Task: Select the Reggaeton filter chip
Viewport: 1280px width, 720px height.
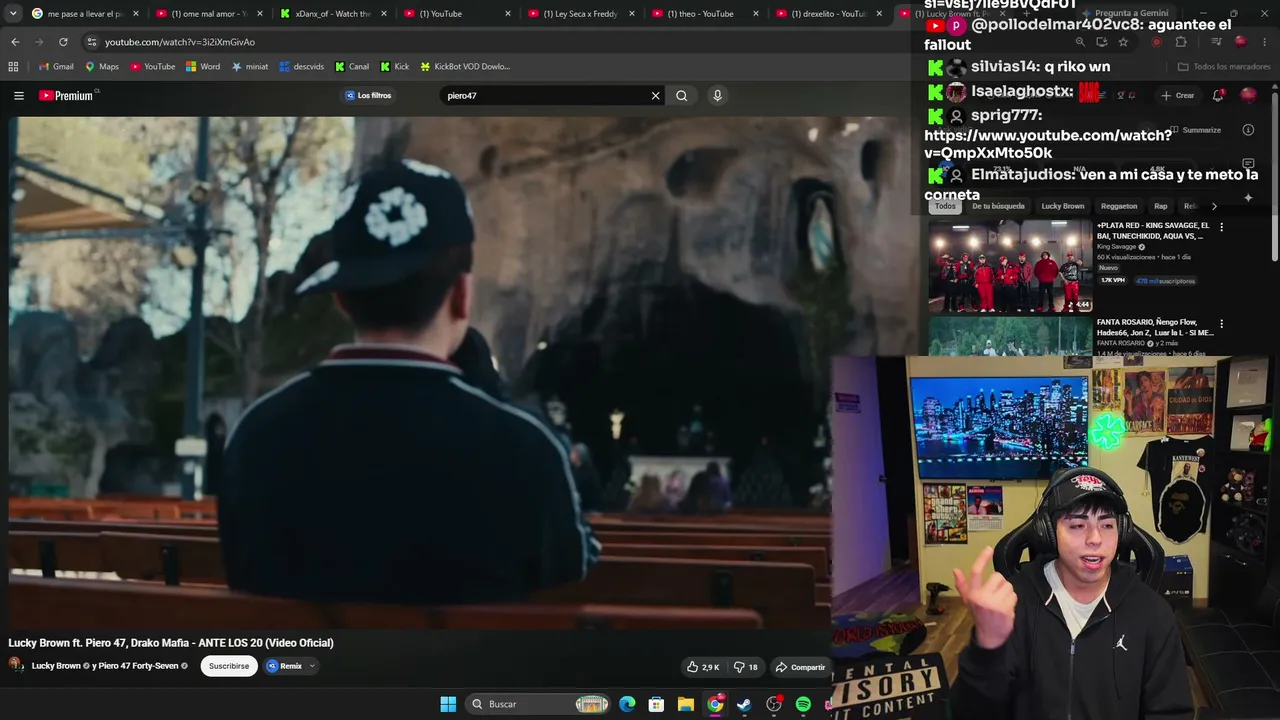Action: point(1119,206)
